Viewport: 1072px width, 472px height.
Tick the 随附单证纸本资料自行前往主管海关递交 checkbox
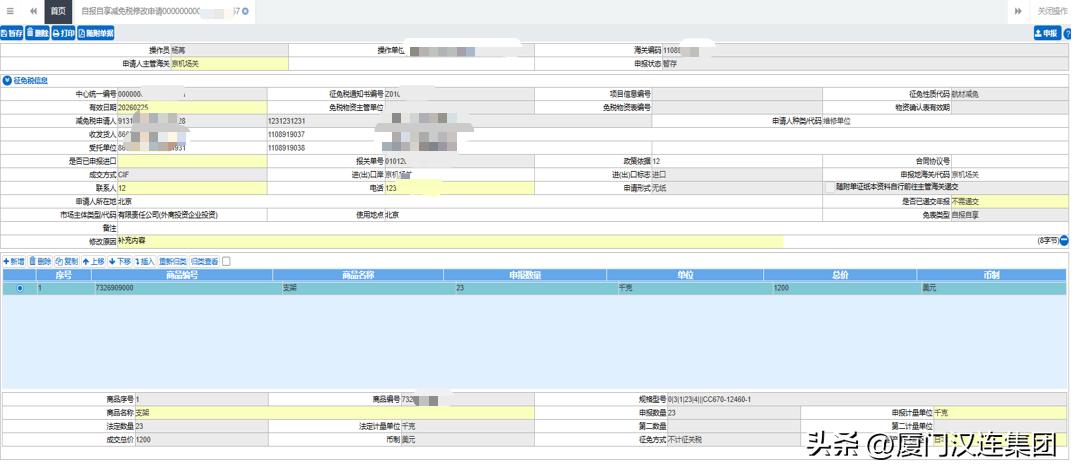pos(830,187)
